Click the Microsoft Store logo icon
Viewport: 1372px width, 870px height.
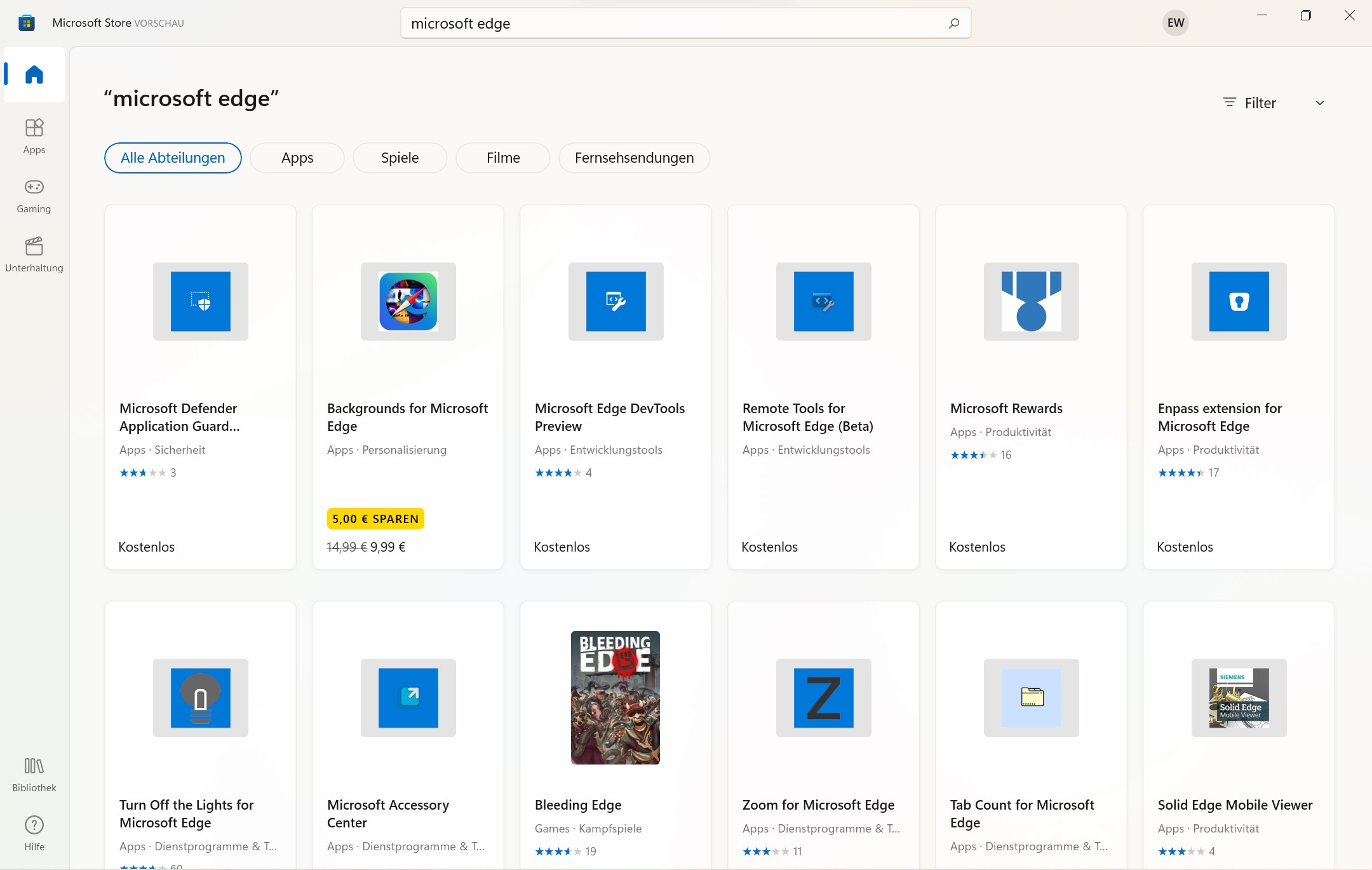(26, 23)
